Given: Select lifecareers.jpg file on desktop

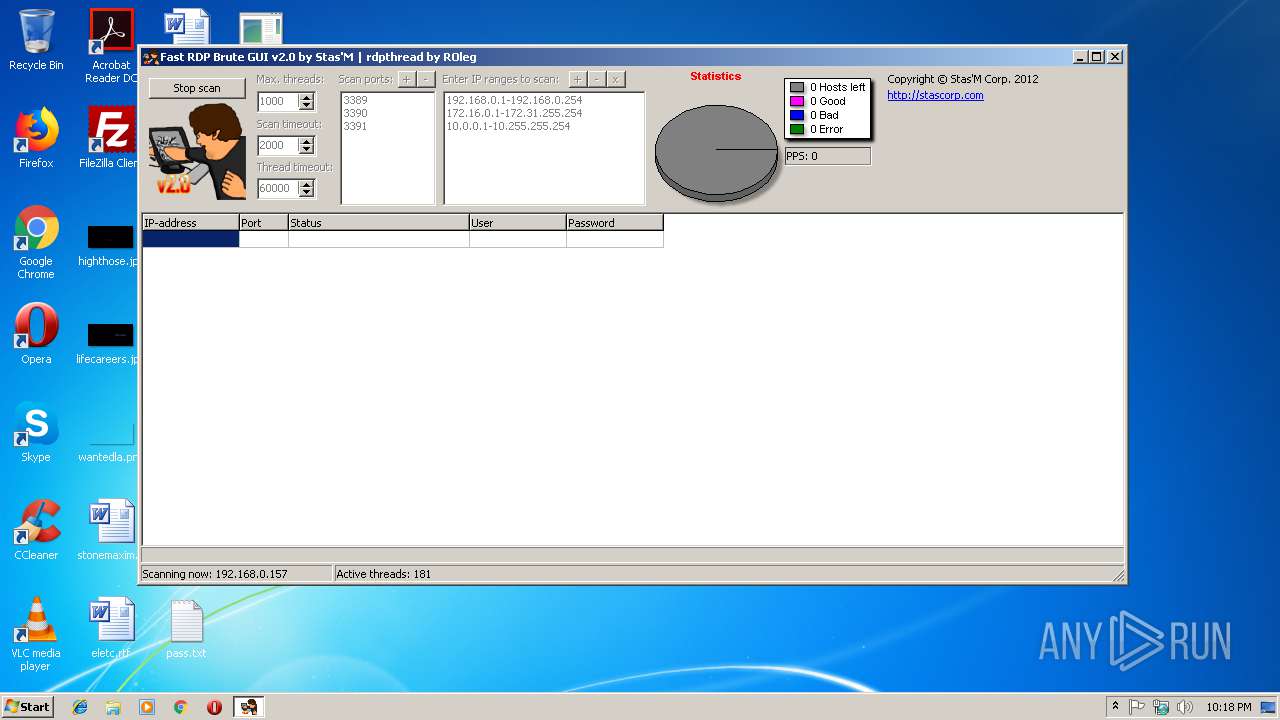Looking at the screenshot, I should [x=110, y=344].
